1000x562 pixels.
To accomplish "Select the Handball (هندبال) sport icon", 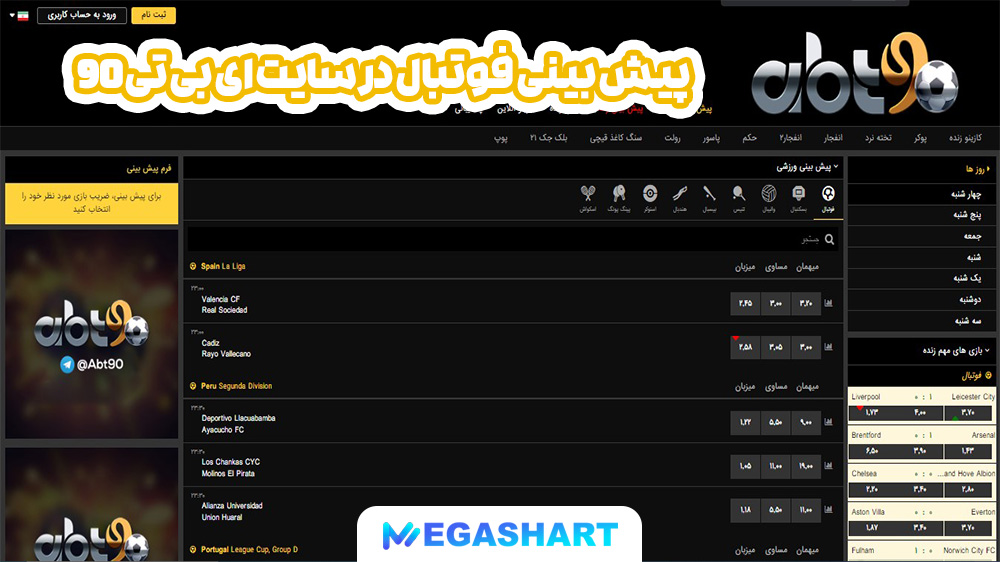I will pos(680,199).
